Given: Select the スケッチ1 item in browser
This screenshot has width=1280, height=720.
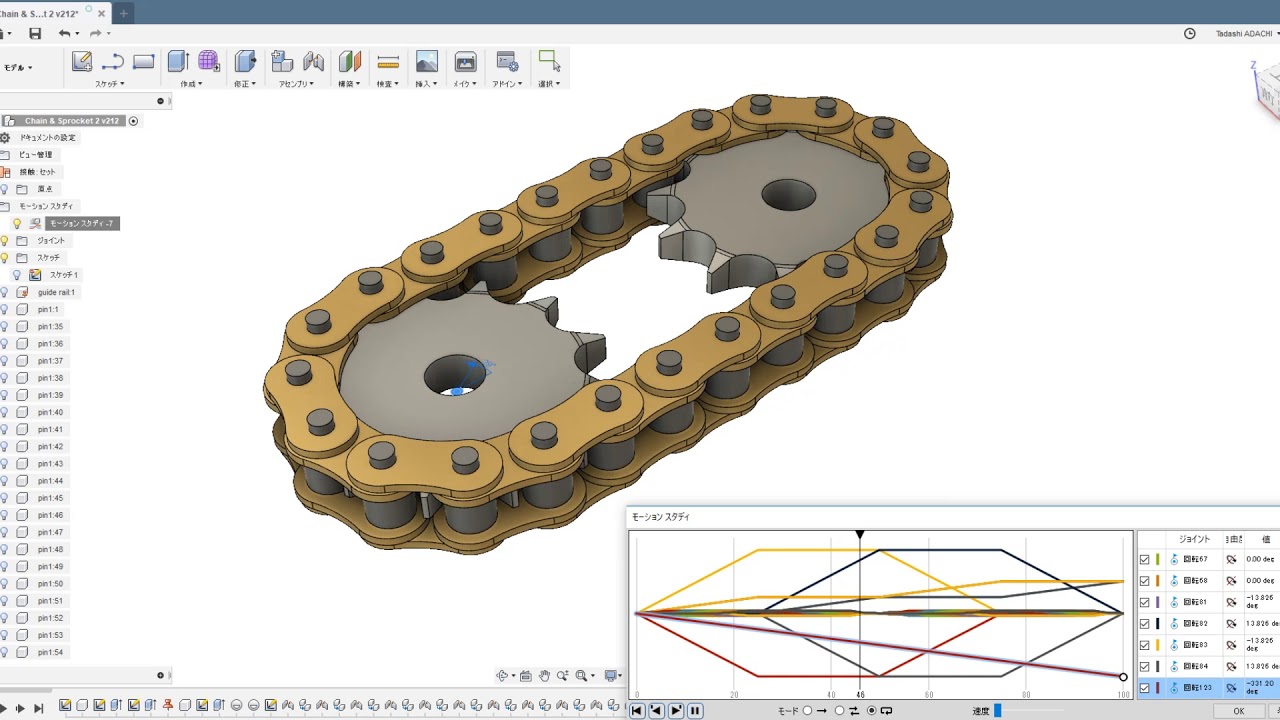Looking at the screenshot, I should coord(64,275).
